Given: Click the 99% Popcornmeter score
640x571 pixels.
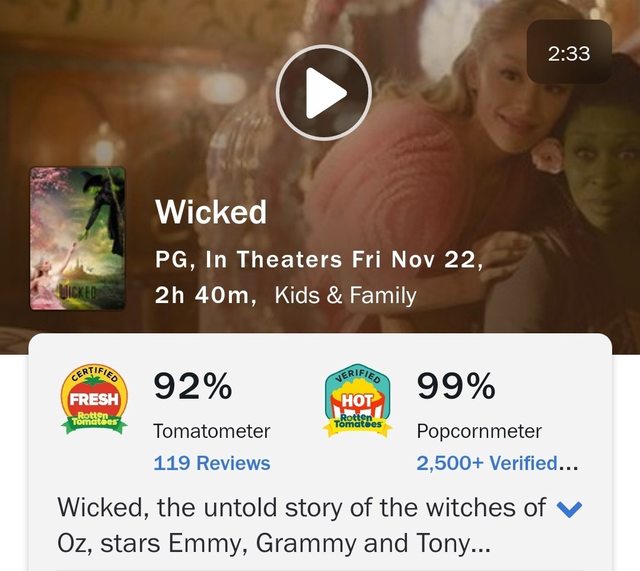Looking at the screenshot, I should tap(456, 386).
